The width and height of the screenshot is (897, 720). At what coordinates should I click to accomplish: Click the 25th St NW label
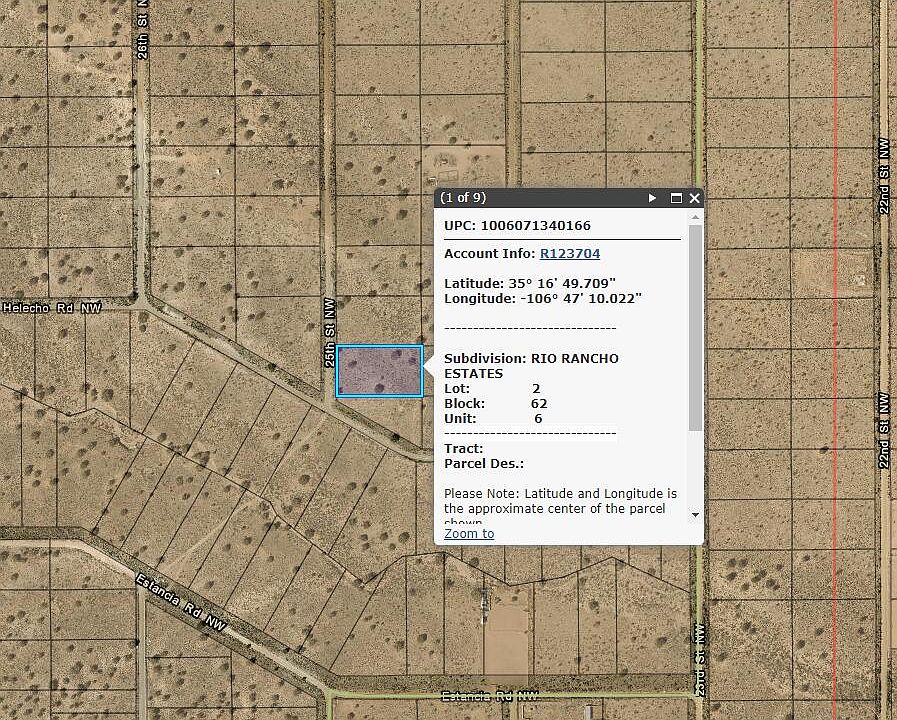[330, 333]
